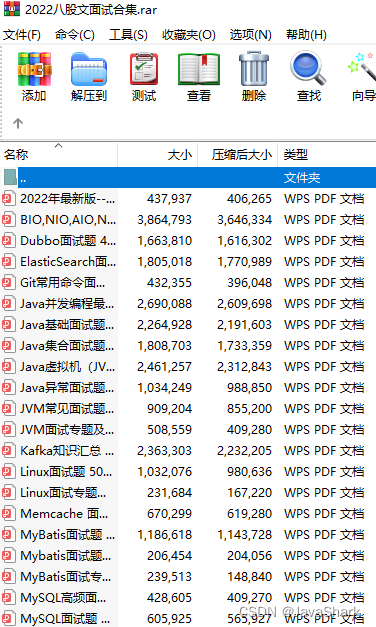Image resolution: width=376 pixels, height=627 pixels.
Task: Click PDF icon of Dubbo面试题 file
Action: click(x=9, y=241)
